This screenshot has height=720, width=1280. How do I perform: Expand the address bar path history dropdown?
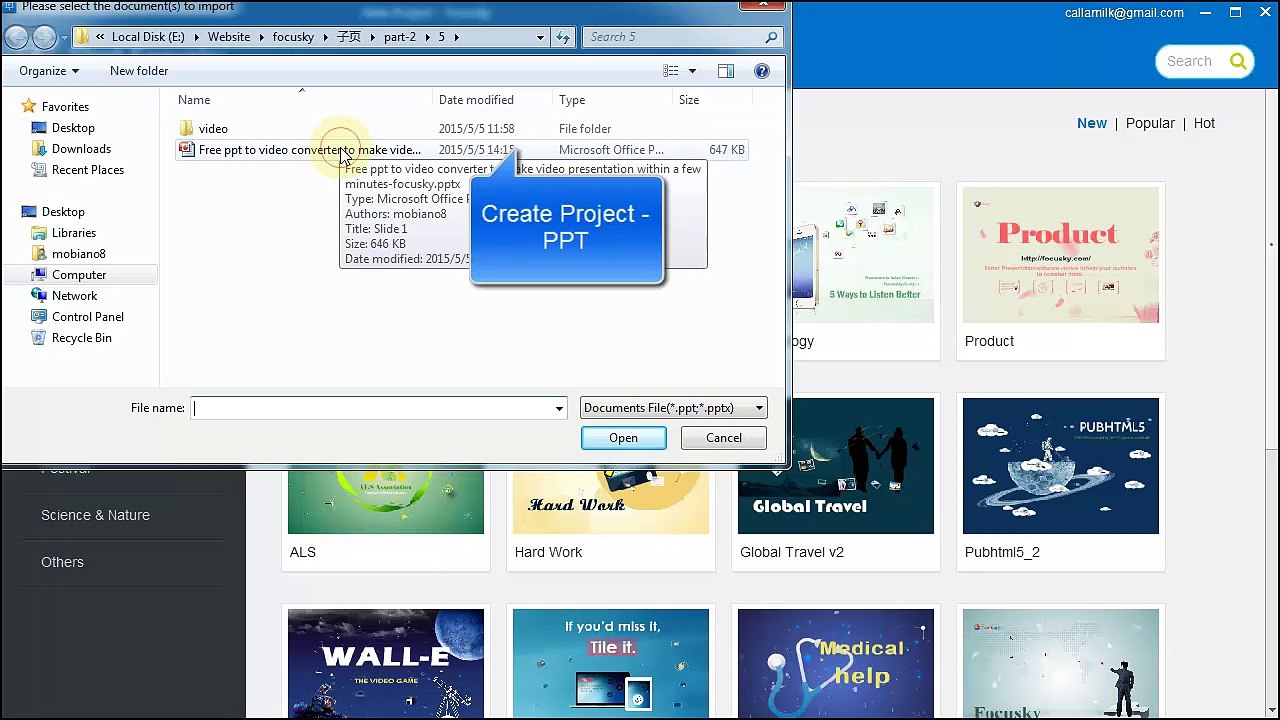(x=540, y=37)
